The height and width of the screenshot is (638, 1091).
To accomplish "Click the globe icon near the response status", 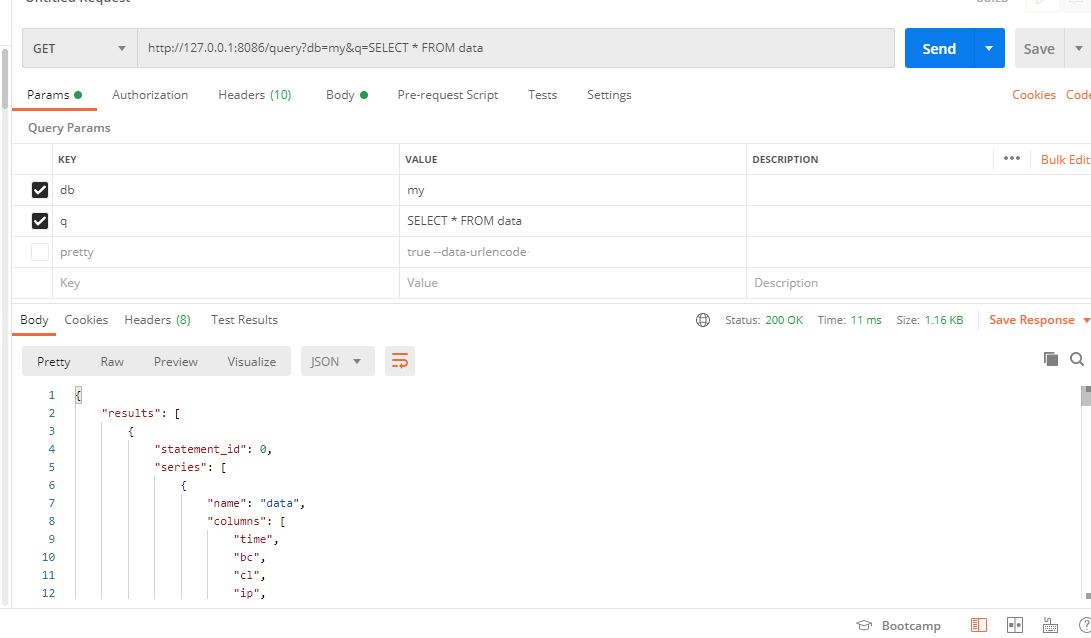I will (x=703, y=319).
